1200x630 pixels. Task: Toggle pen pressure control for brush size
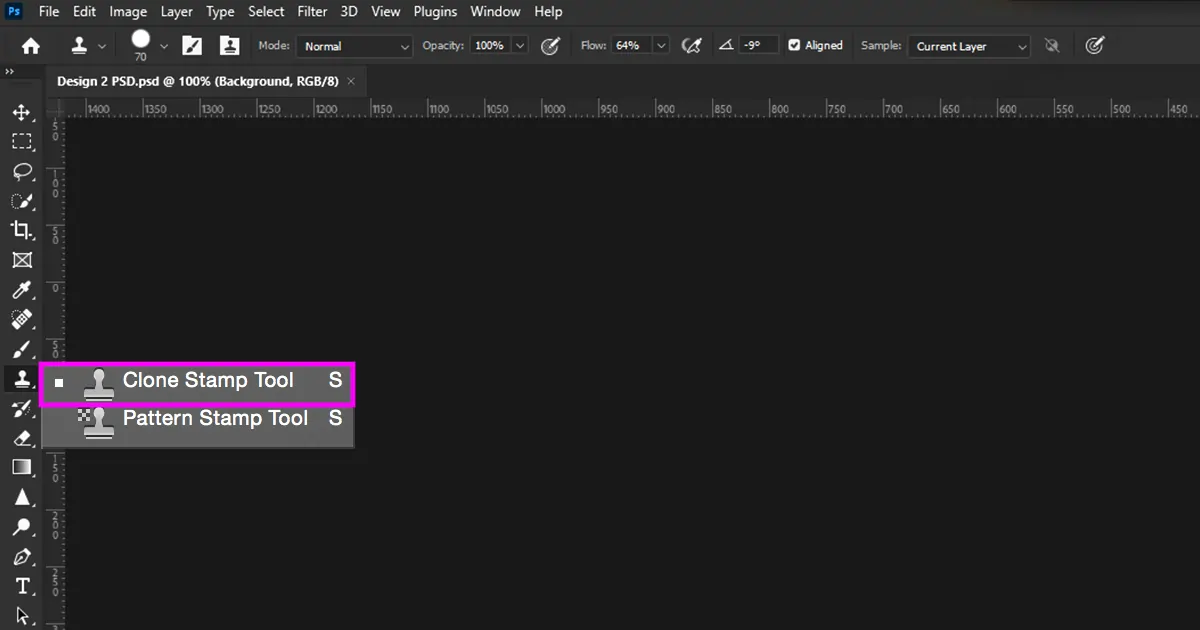tap(1094, 45)
